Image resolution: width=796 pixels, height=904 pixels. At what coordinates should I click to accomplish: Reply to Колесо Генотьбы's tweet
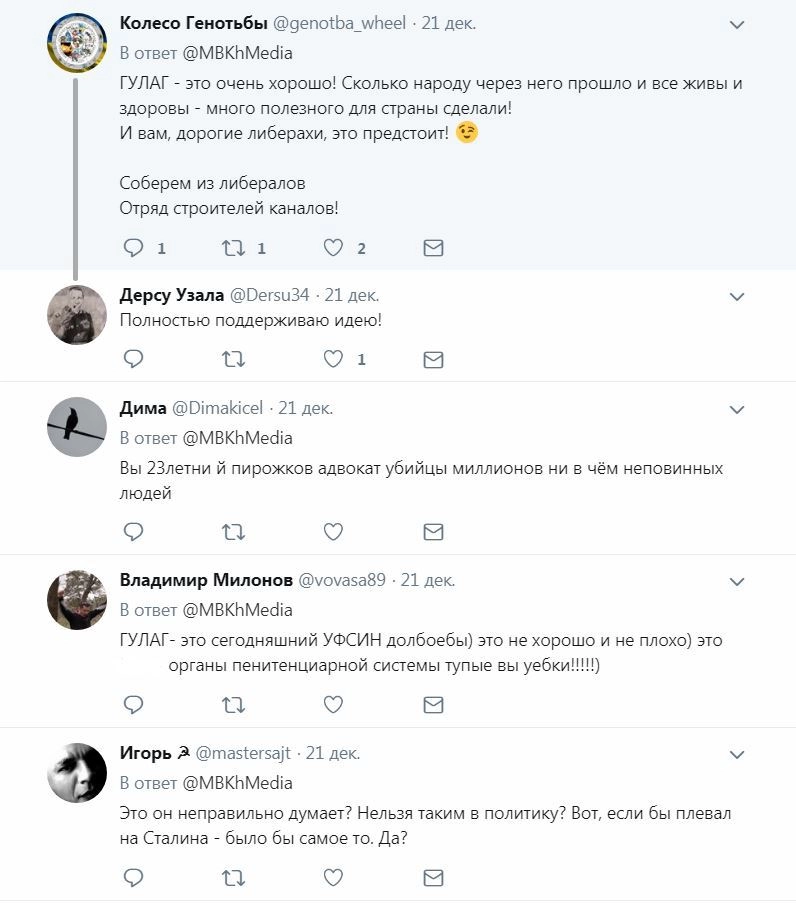click(x=133, y=248)
